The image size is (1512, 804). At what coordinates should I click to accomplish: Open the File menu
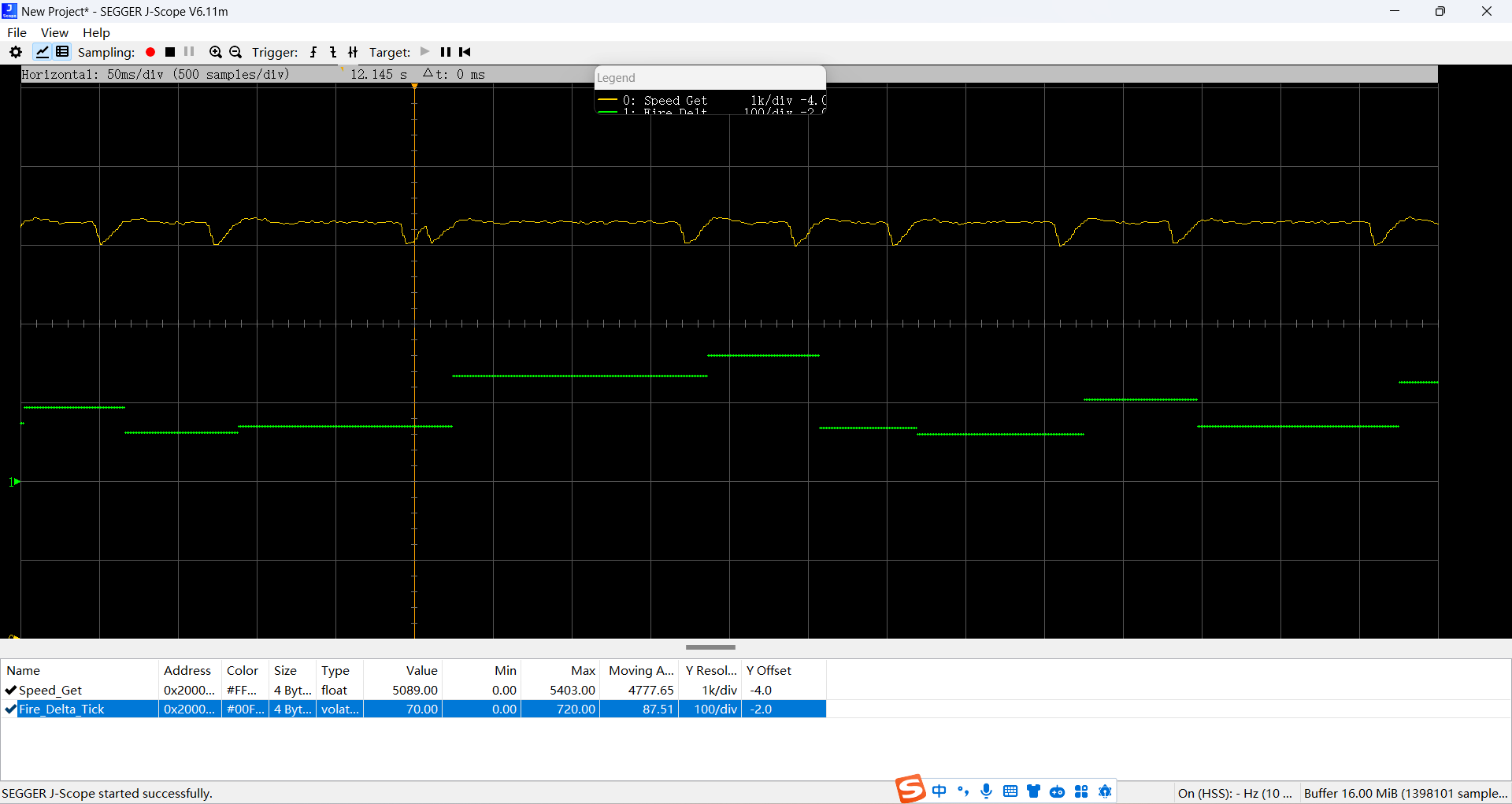pos(17,32)
